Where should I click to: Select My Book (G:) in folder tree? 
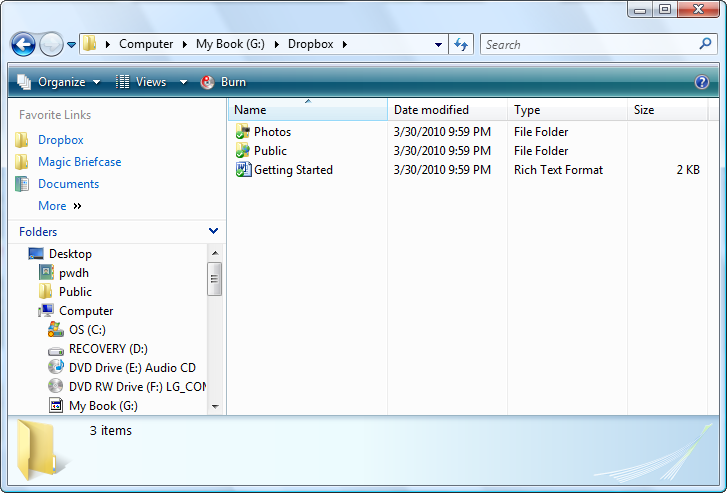103,406
